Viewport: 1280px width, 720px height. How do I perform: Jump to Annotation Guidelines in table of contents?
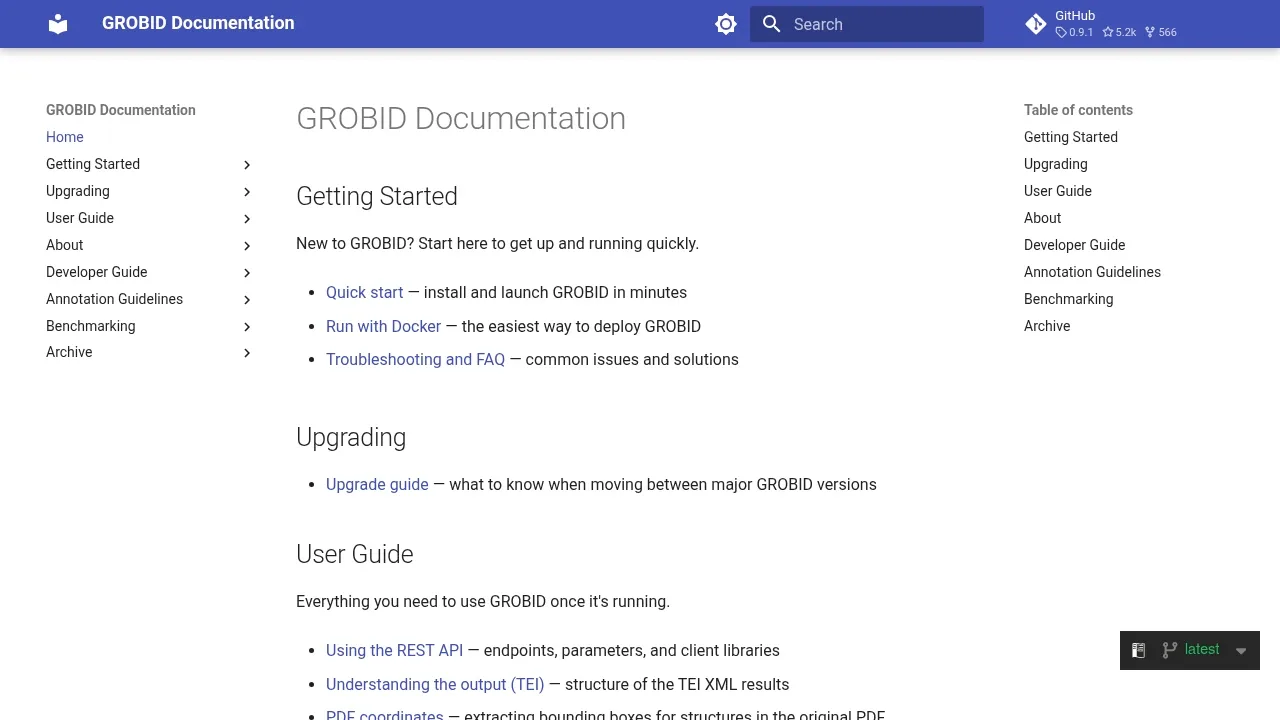click(x=1092, y=272)
